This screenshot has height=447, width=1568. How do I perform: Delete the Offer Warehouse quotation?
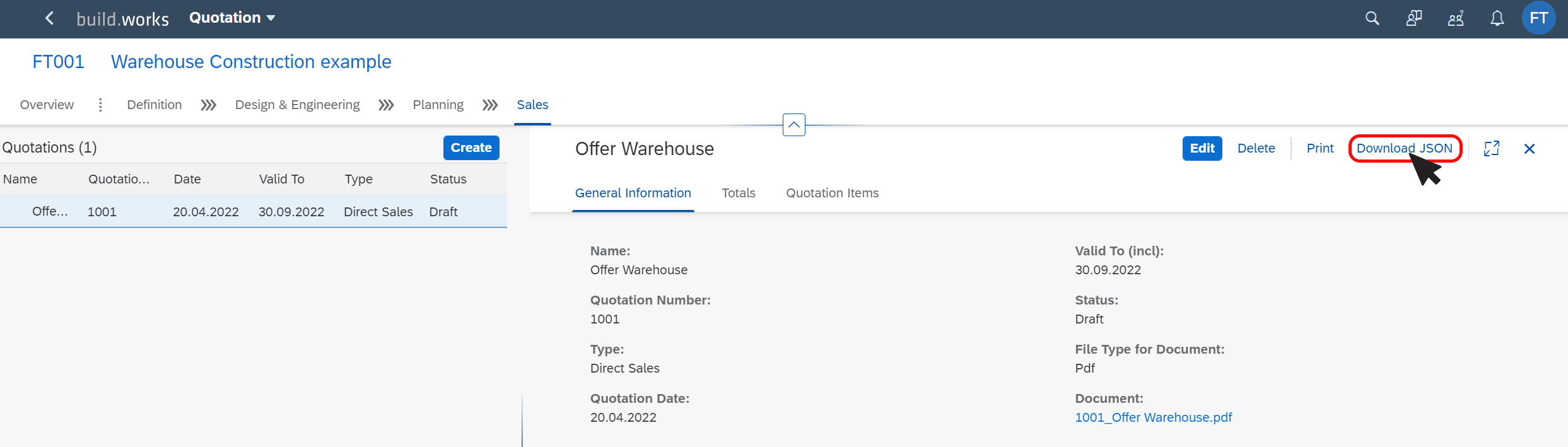pyautogui.click(x=1256, y=148)
